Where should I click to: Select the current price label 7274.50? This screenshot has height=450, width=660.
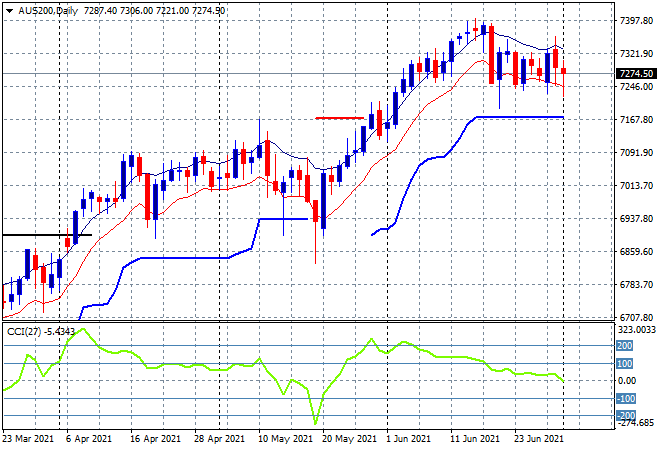tap(636, 74)
